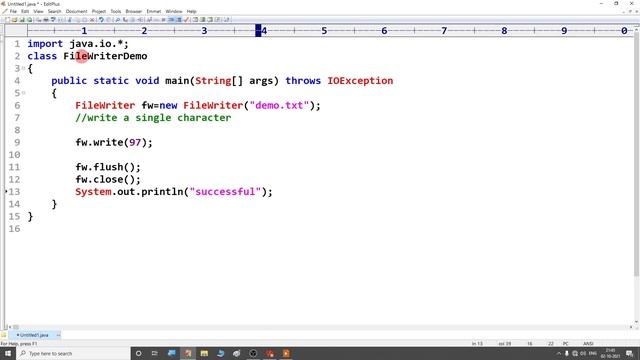The height and width of the screenshot is (360, 640).
Task: Open the Windows Start menu
Action: (x=8, y=353)
